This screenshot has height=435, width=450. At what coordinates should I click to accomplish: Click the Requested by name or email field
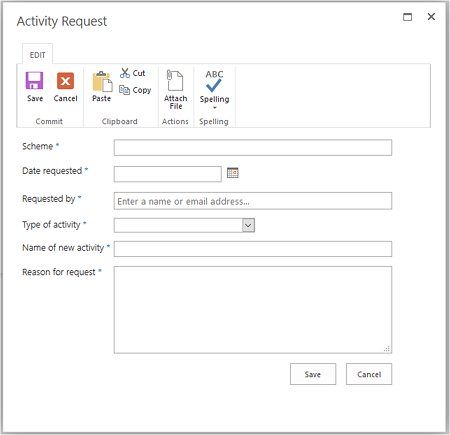pyautogui.click(x=253, y=201)
